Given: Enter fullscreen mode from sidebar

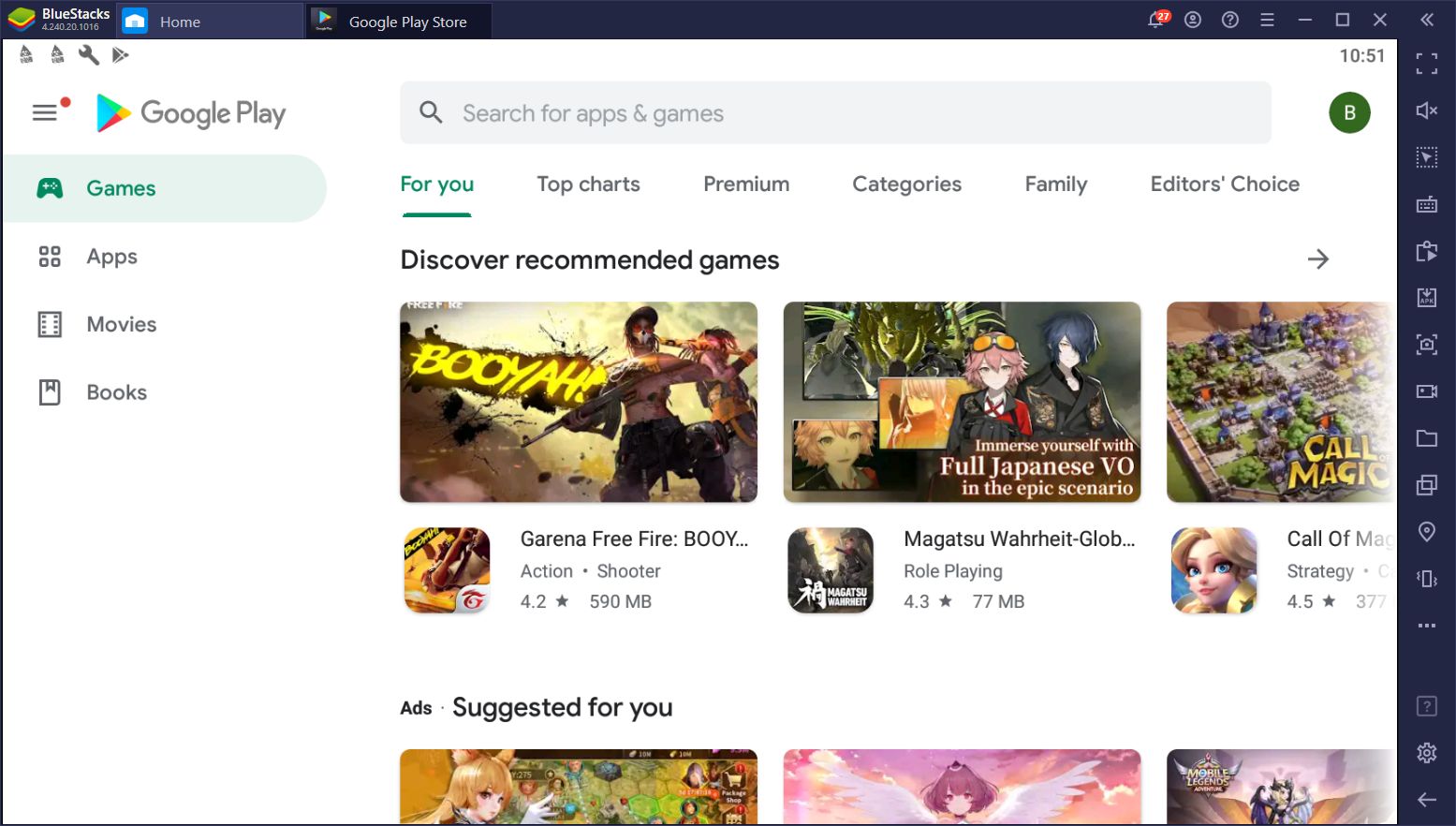Looking at the screenshot, I should click(1426, 64).
